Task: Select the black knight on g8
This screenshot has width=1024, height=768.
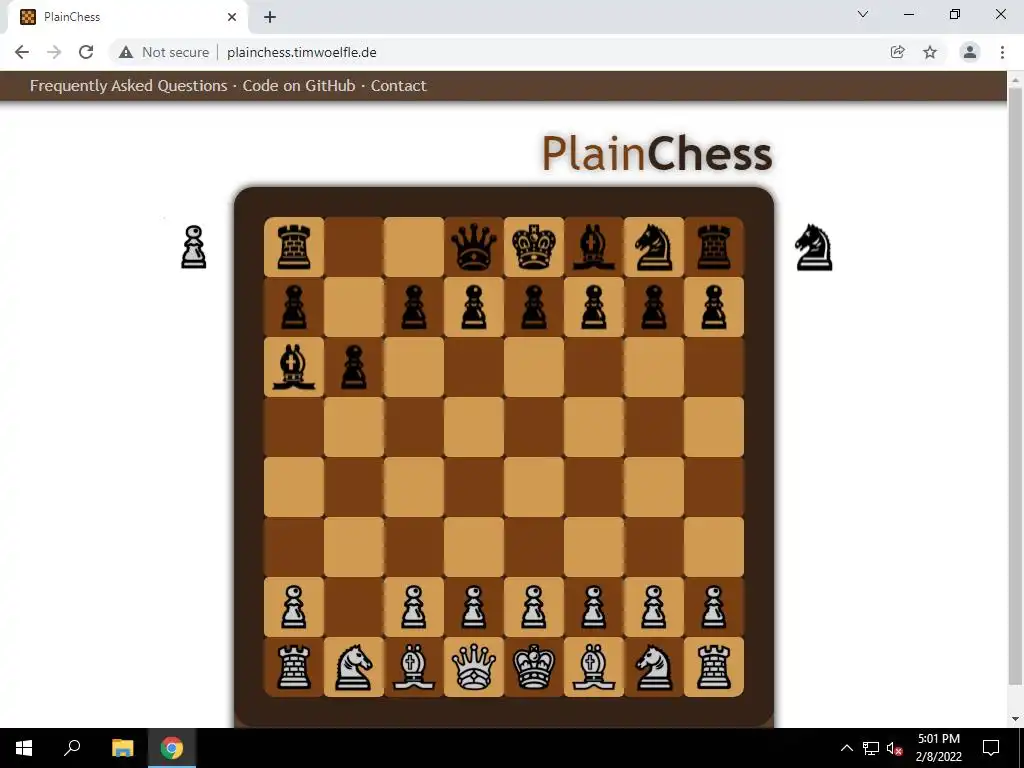Action: tap(654, 247)
